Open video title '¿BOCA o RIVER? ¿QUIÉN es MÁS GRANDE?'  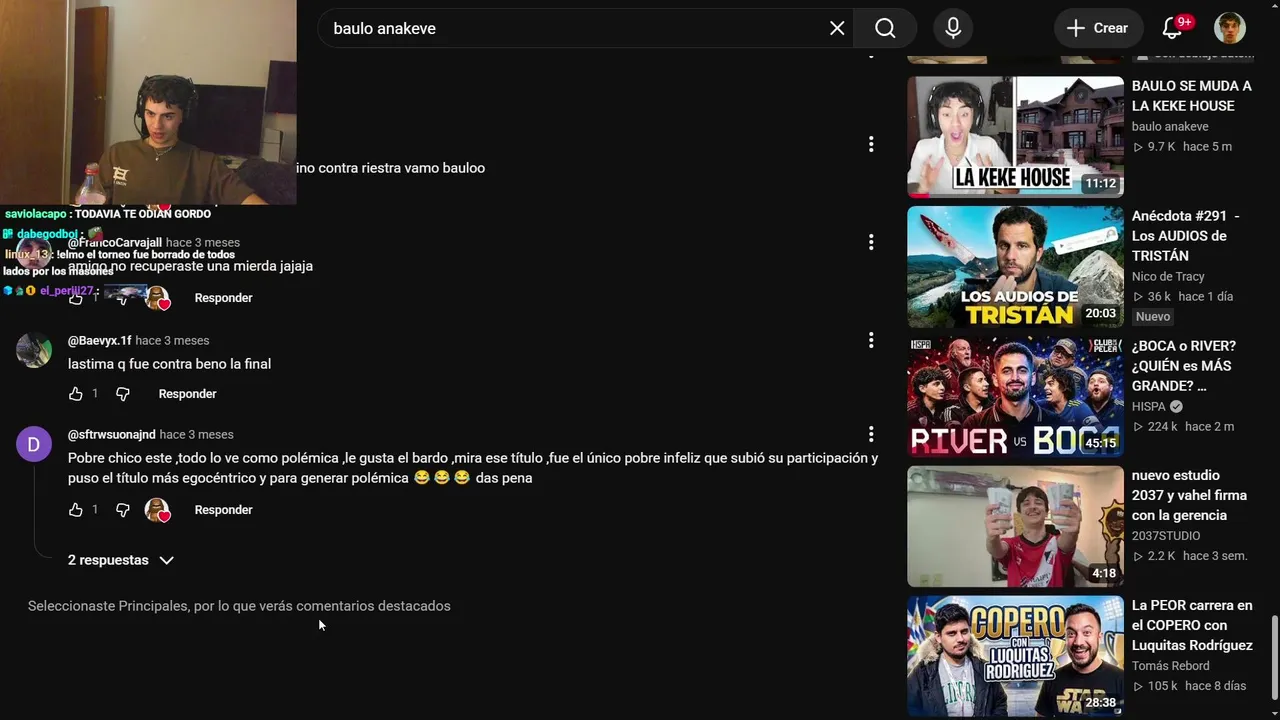[1182, 366]
